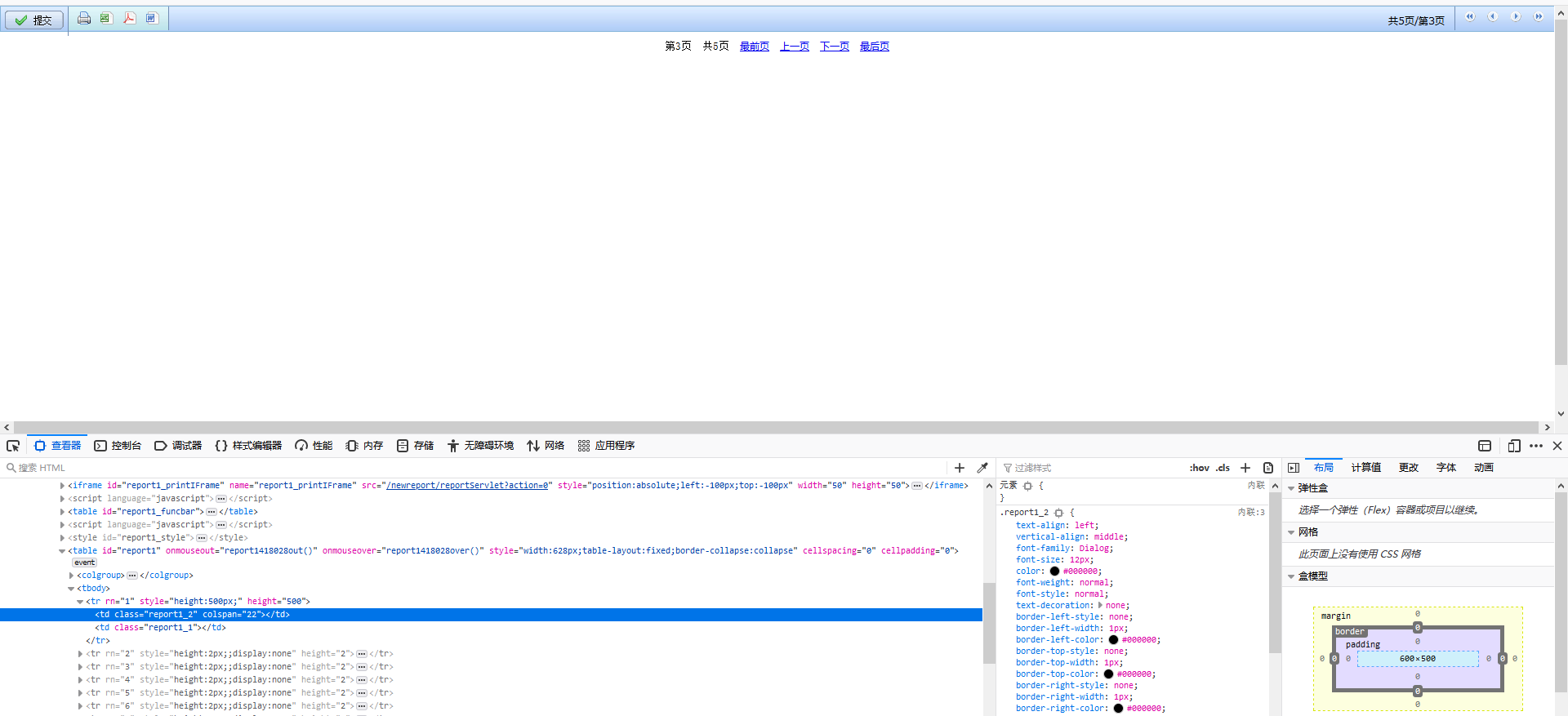Close the developer tools panel
Viewport: 1568px width, 716px height.
(1557, 446)
